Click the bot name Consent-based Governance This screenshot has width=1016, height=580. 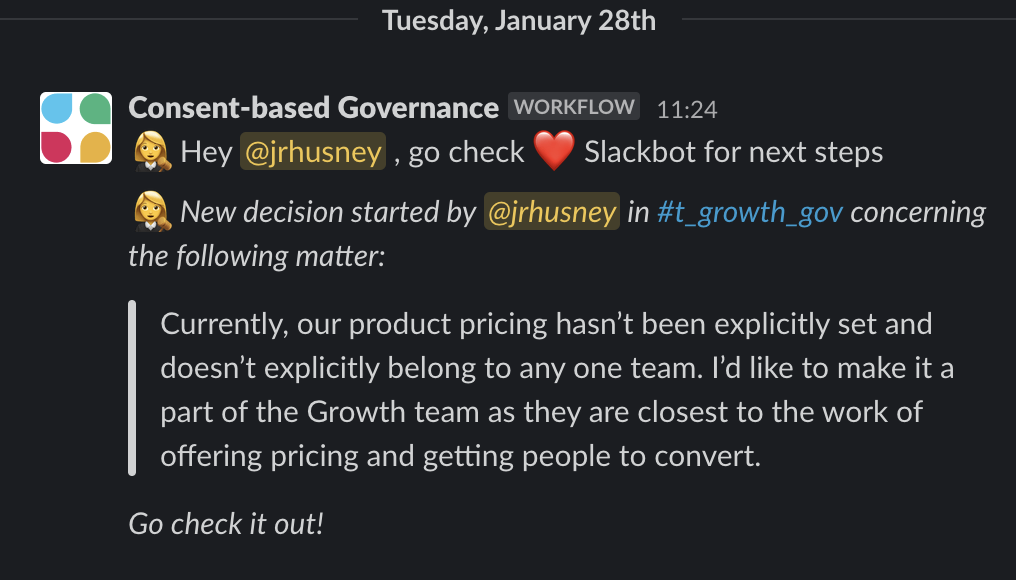pyautogui.click(x=313, y=107)
